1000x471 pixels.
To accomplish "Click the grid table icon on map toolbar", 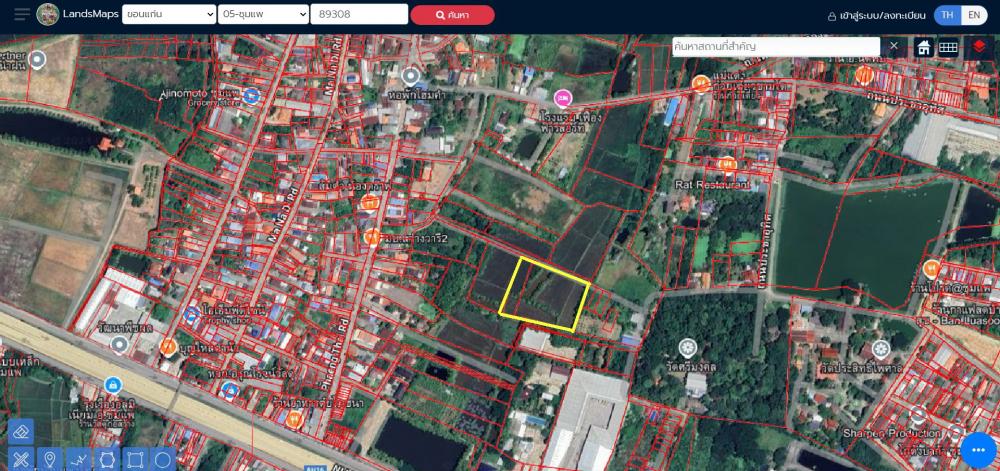I will (x=948, y=47).
